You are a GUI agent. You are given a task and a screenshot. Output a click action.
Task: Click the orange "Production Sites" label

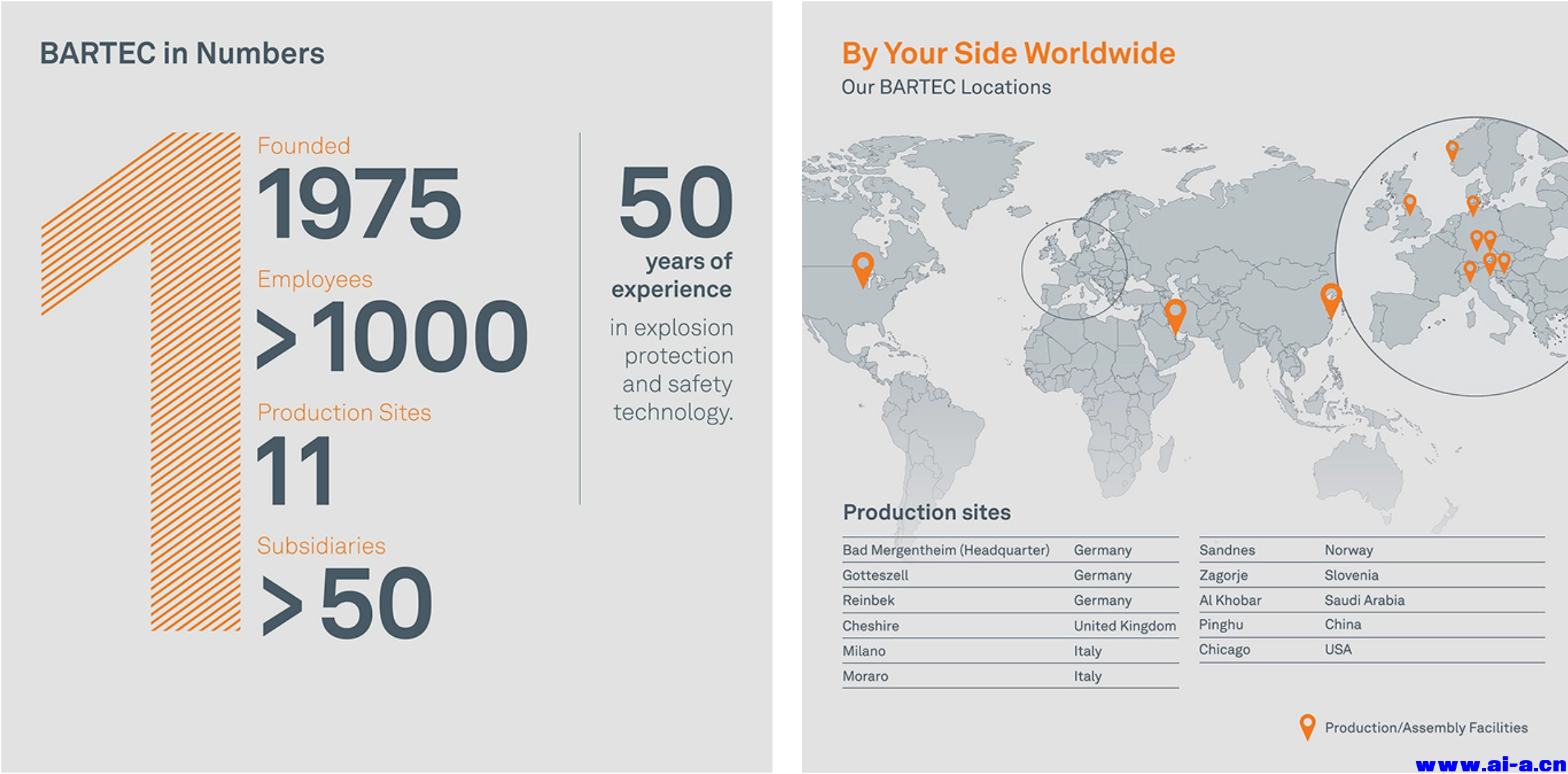point(344,413)
